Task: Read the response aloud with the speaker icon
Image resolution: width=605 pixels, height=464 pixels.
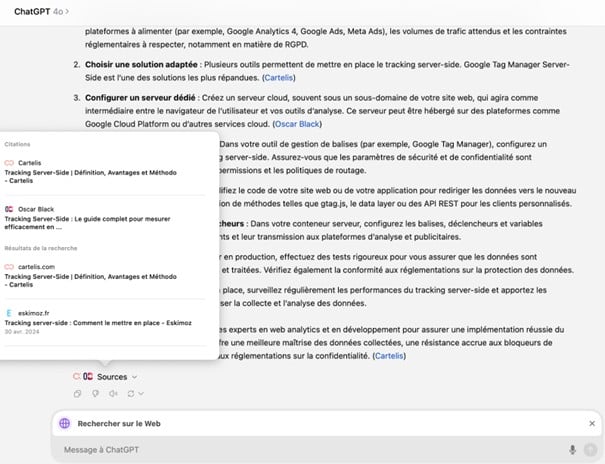Action: click(x=113, y=394)
